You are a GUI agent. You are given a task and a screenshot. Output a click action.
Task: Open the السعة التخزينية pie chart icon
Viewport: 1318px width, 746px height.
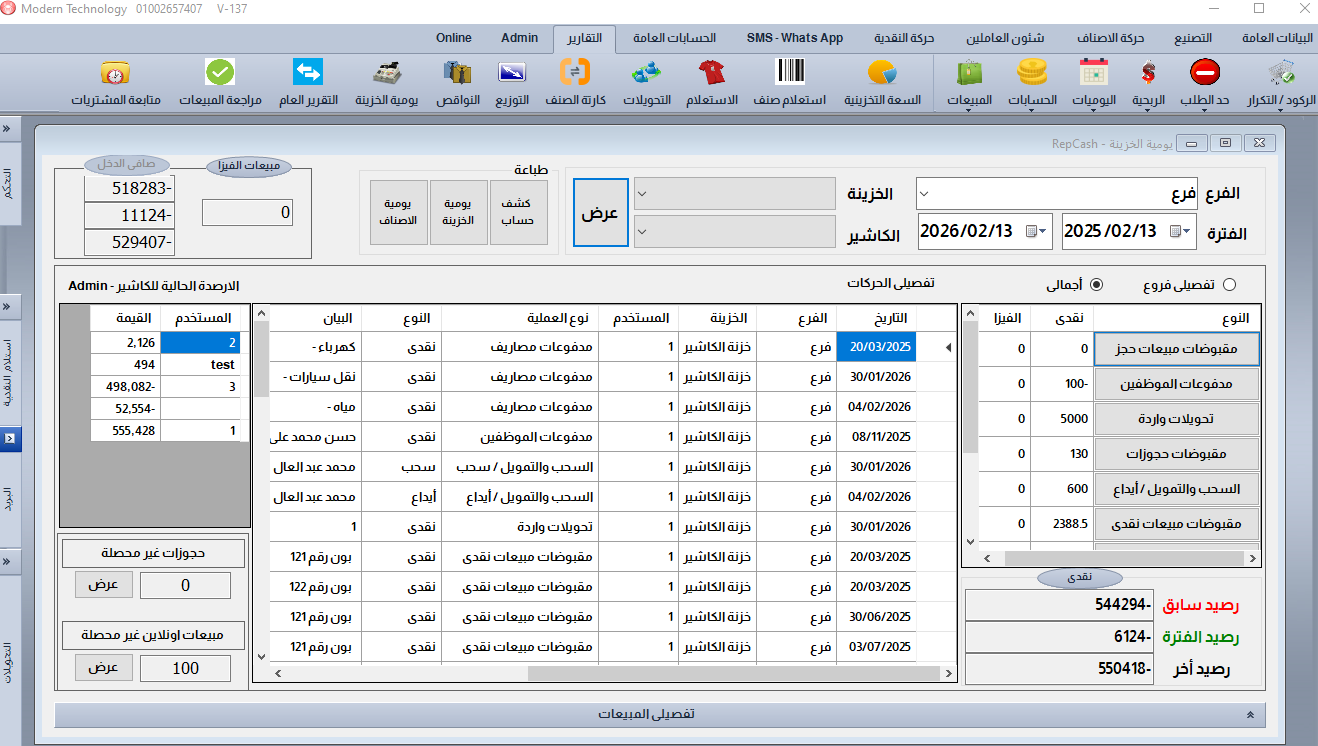(882, 74)
